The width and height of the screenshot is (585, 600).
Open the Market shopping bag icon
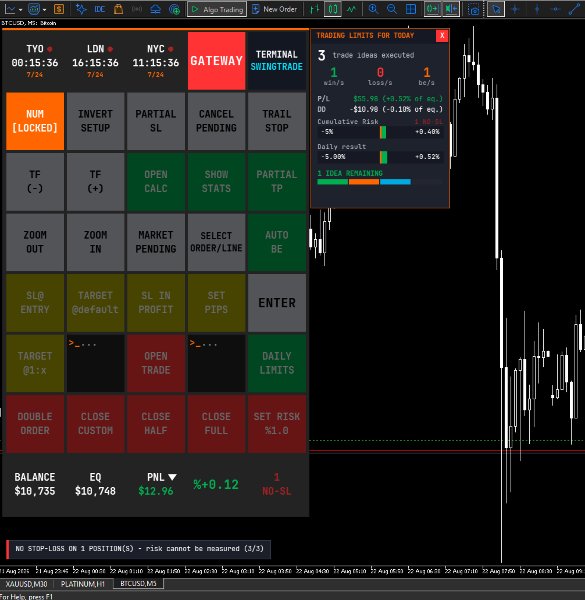[x=119, y=9]
